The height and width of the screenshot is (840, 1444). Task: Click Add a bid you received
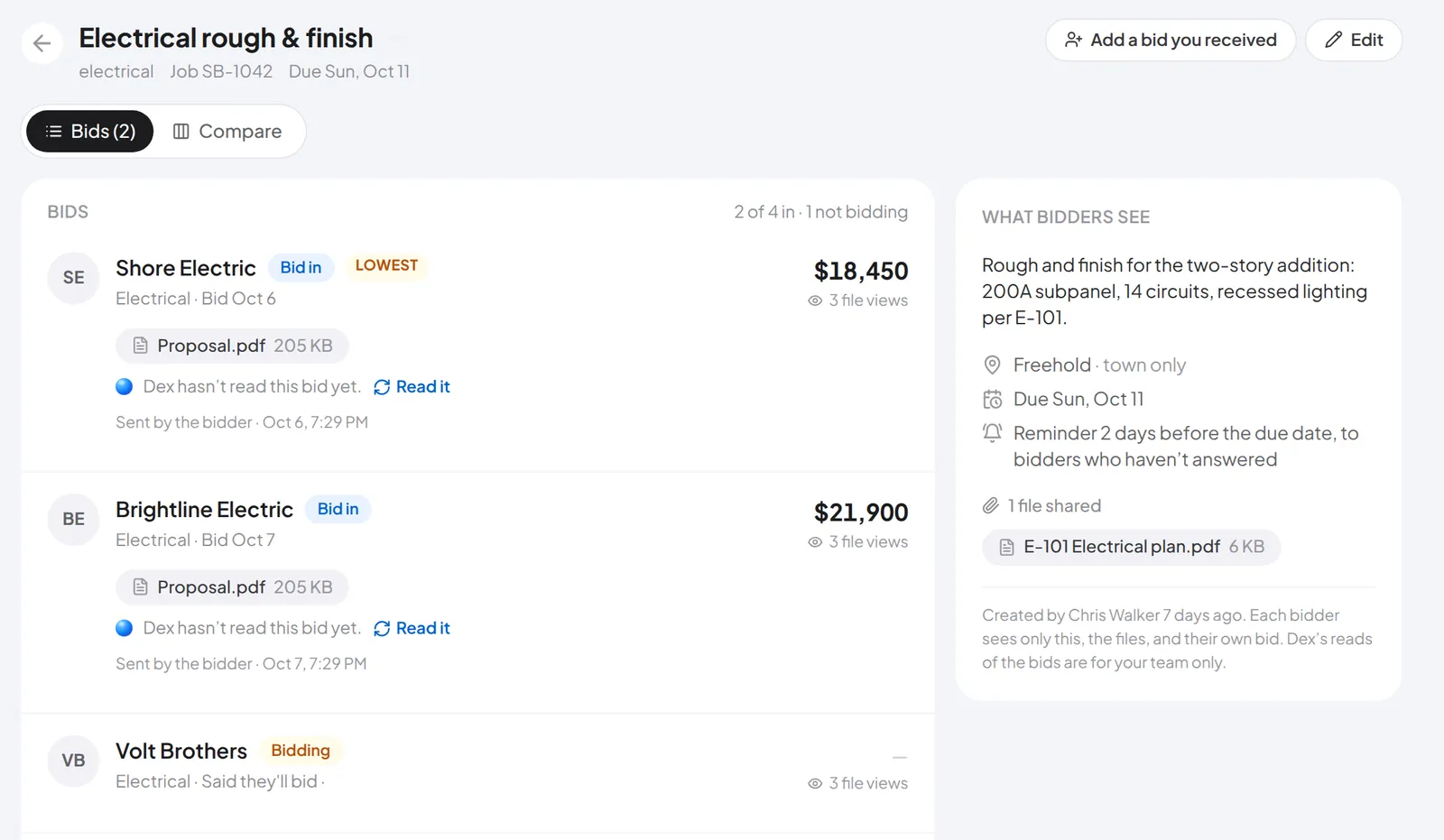[1171, 41]
